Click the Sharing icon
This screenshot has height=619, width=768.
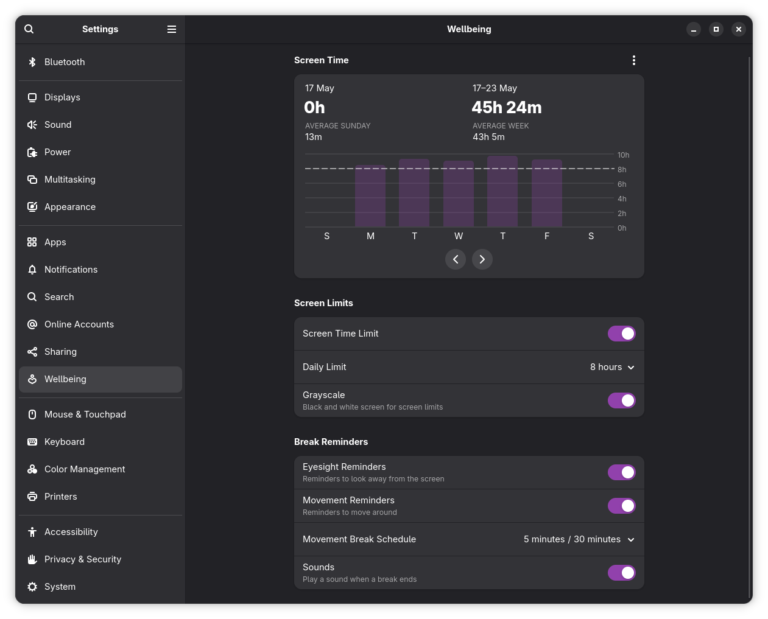pos(32,352)
